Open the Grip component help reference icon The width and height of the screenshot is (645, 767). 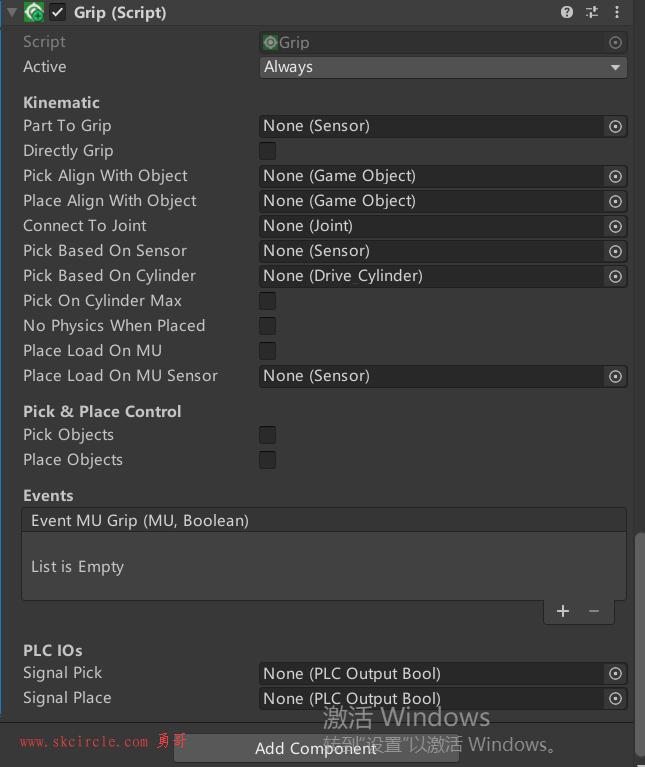566,12
